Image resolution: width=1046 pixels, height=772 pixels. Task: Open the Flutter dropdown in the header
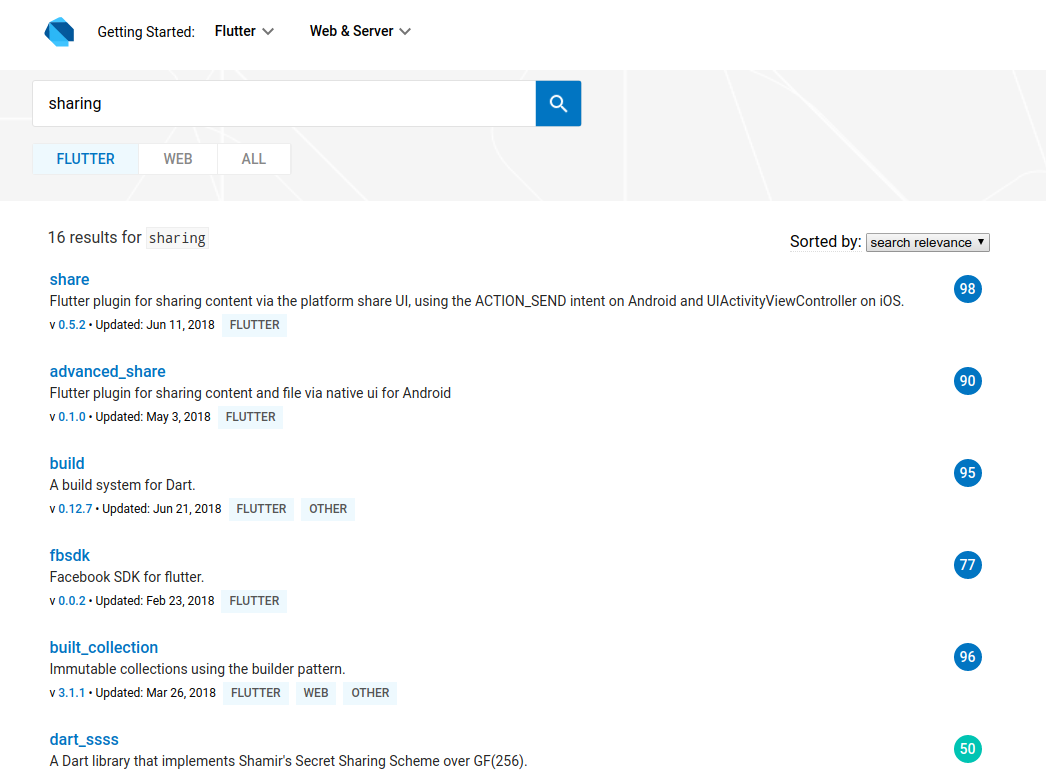coord(243,31)
